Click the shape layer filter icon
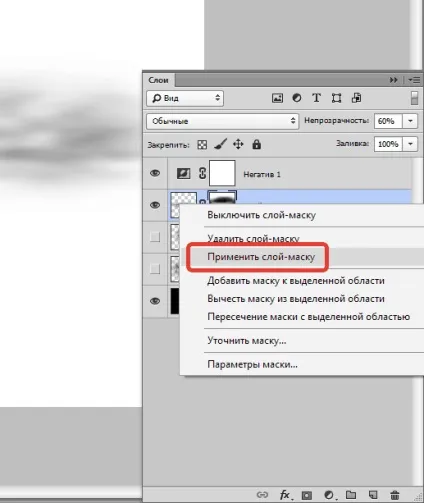The height and width of the screenshot is (503, 424). pos(336,98)
